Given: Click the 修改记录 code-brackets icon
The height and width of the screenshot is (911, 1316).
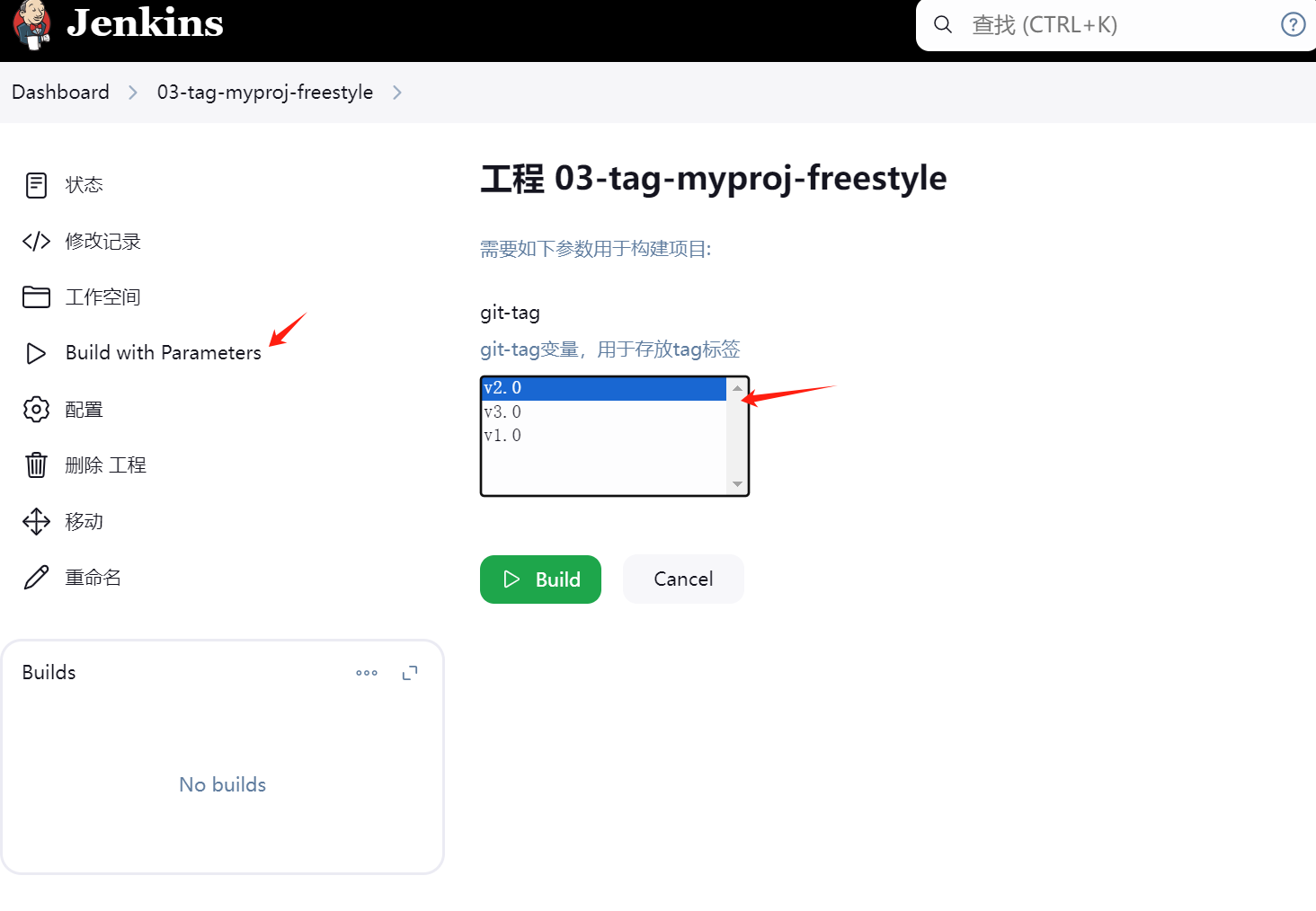Looking at the screenshot, I should coord(36,241).
